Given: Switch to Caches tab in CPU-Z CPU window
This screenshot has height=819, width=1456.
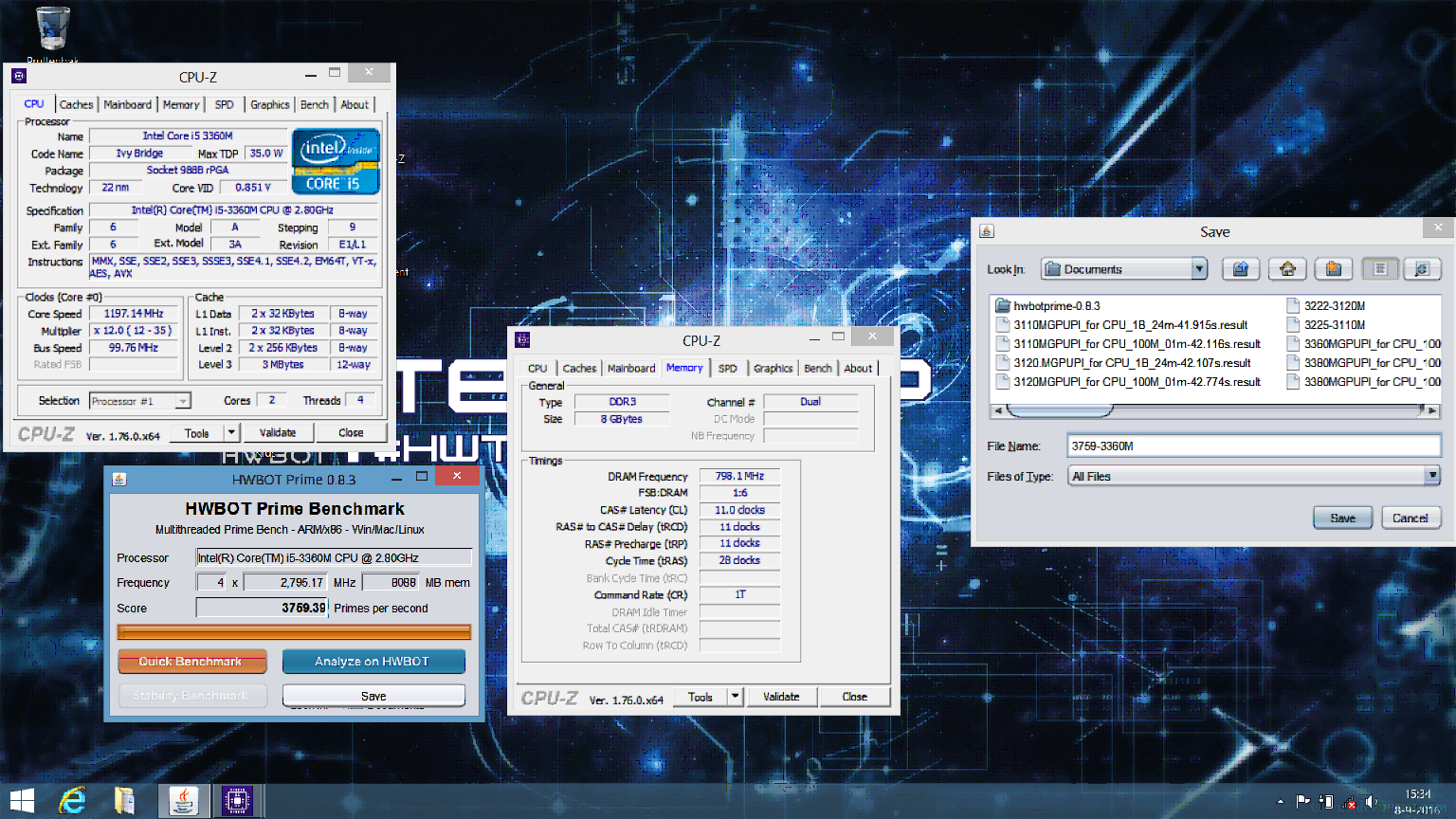Looking at the screenshot, I should click(x=76, y=104).
